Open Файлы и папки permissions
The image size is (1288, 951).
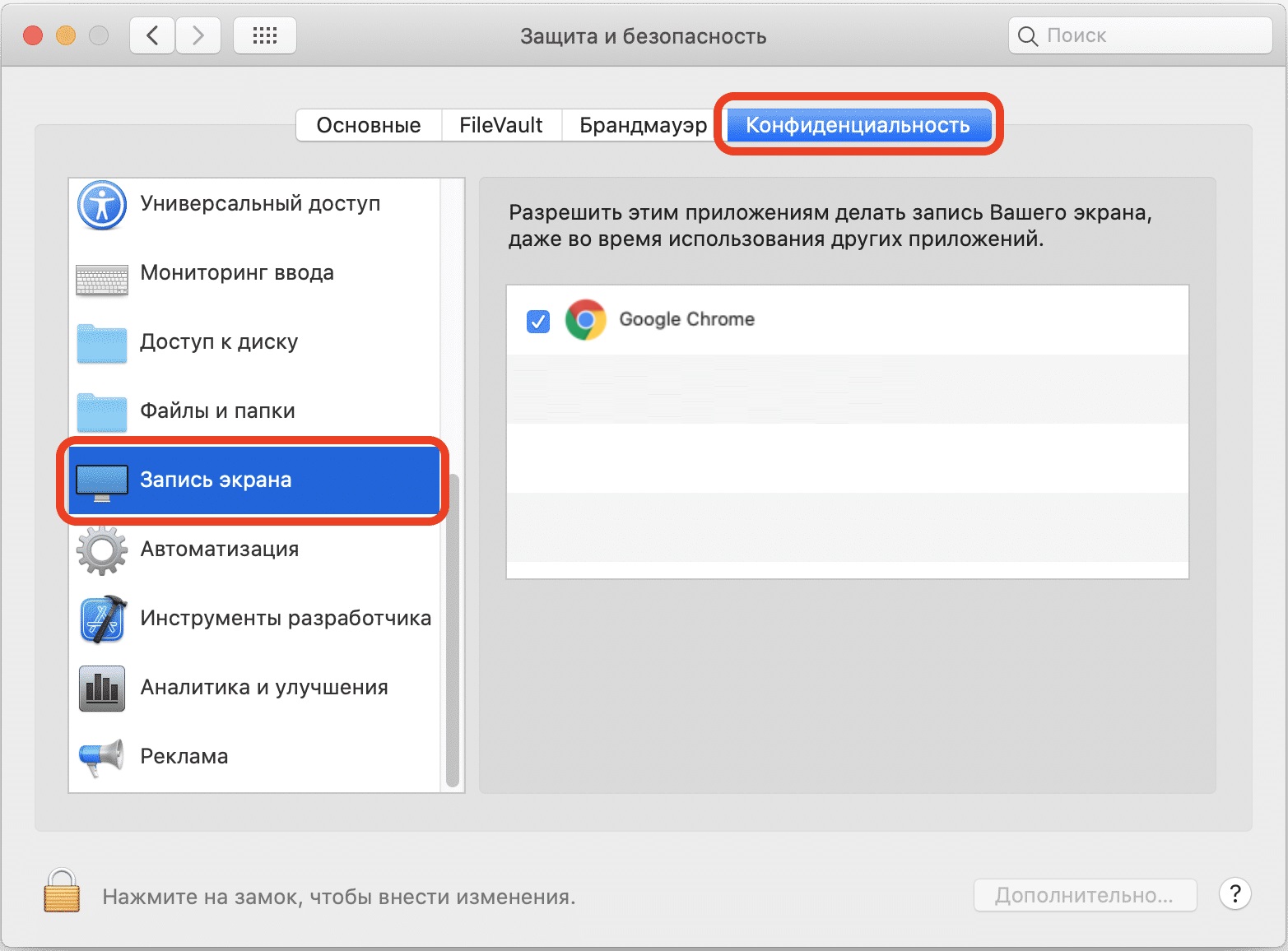(217, 411)
